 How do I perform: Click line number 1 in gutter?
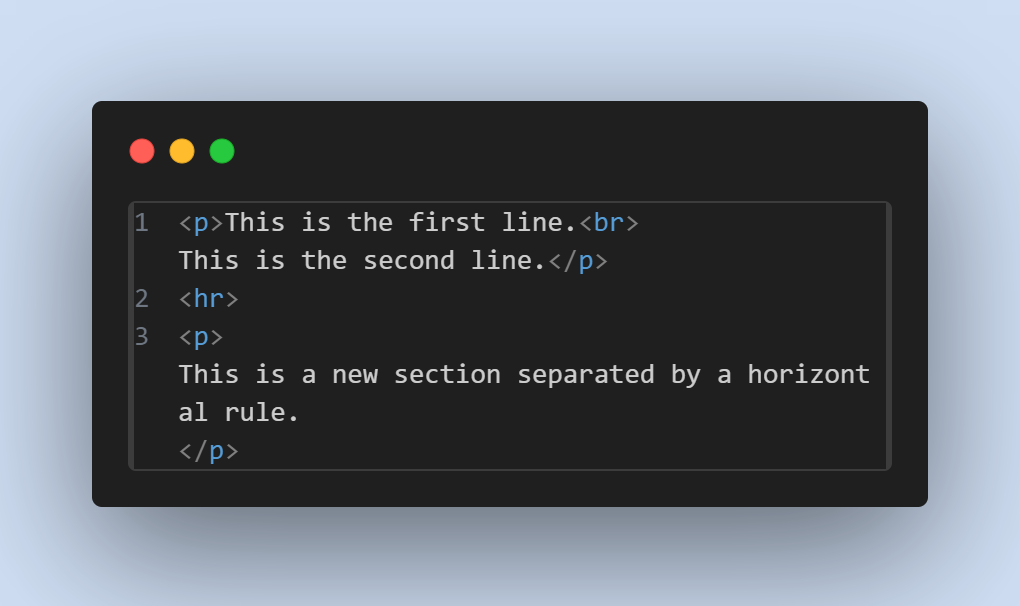(142, 223)
